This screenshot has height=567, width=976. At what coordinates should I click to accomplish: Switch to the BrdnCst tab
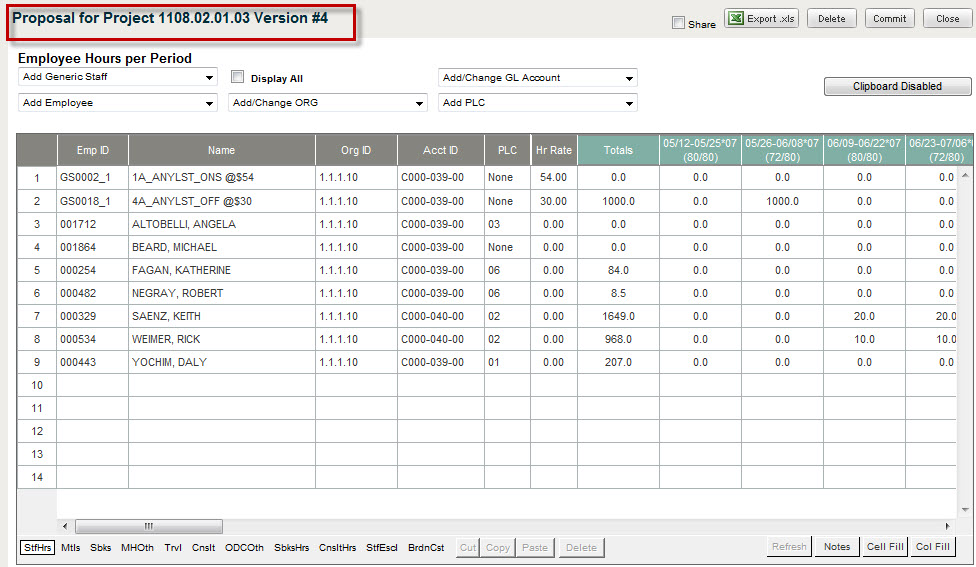426,547
